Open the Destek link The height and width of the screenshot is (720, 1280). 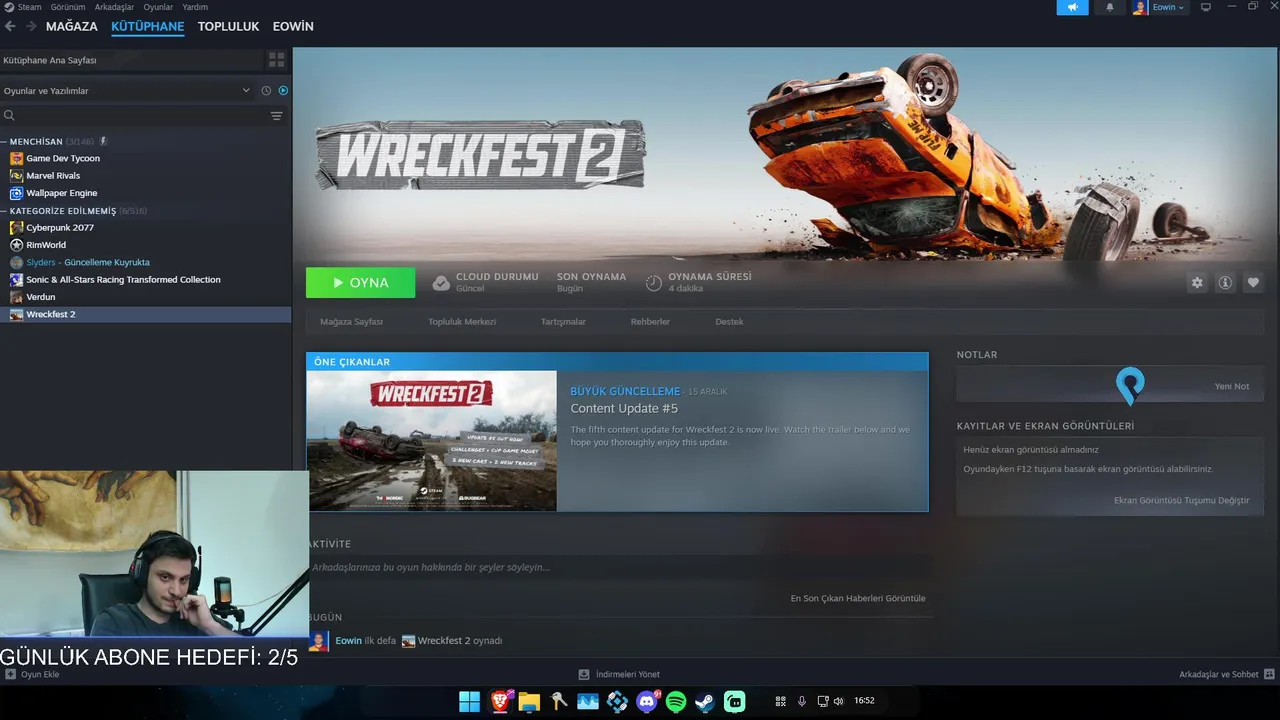tap(729, 322)
